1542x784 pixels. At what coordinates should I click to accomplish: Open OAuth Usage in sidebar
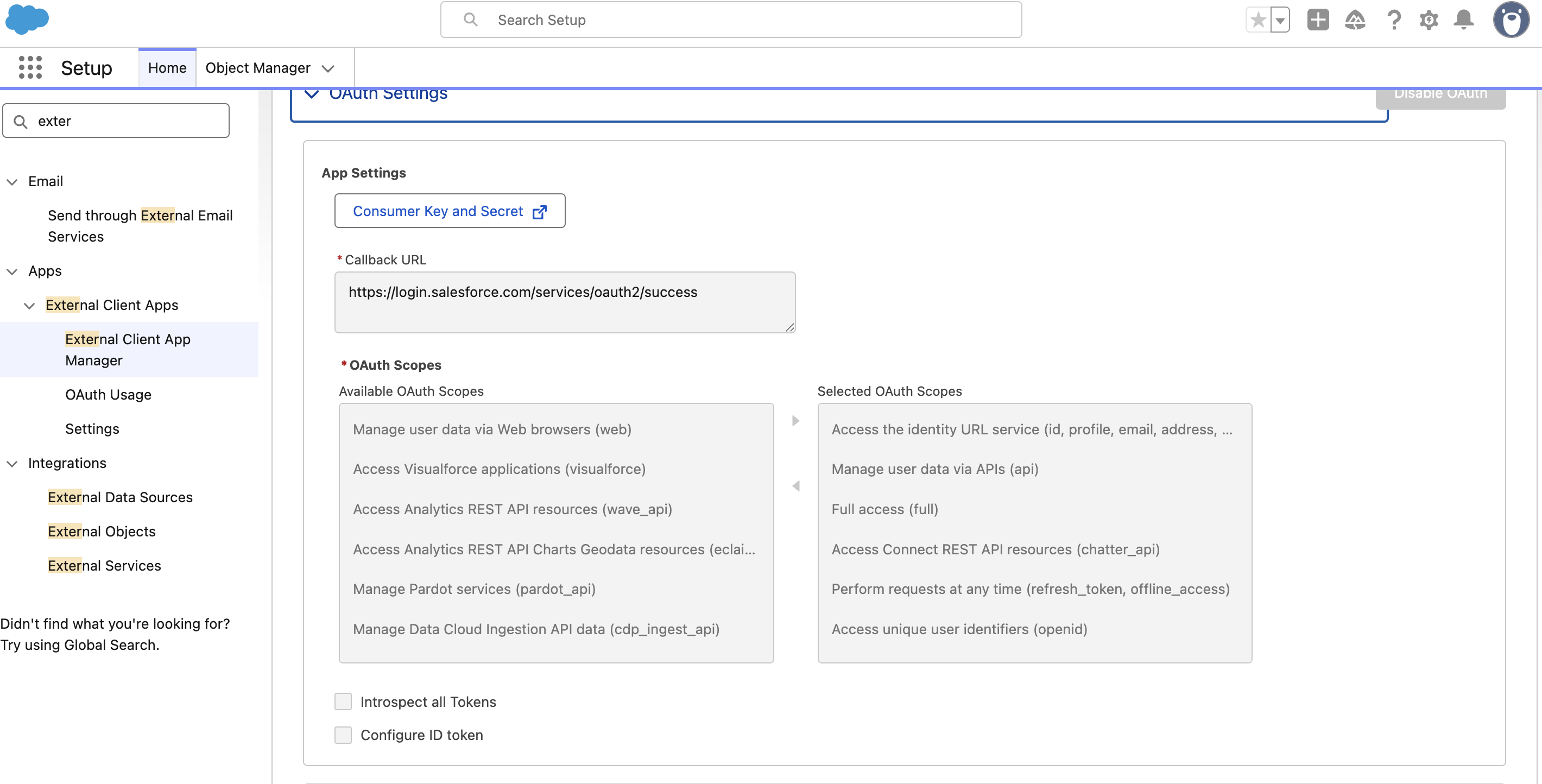tap(109, 394)
